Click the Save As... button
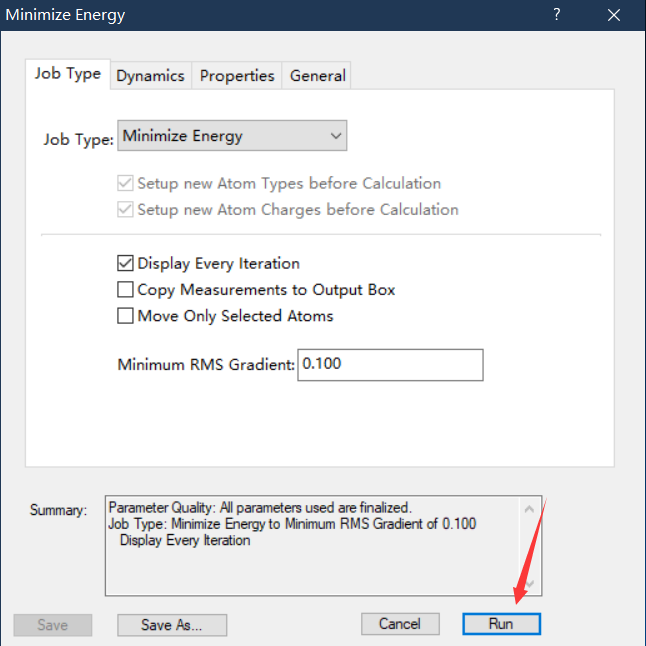646x646 pixels. tap(171, 625)
